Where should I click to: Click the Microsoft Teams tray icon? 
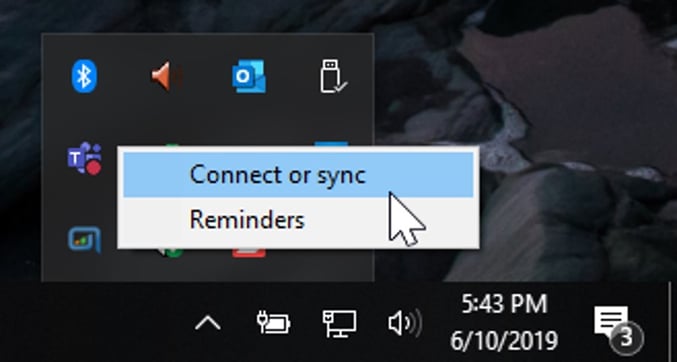tap(85, 158)
